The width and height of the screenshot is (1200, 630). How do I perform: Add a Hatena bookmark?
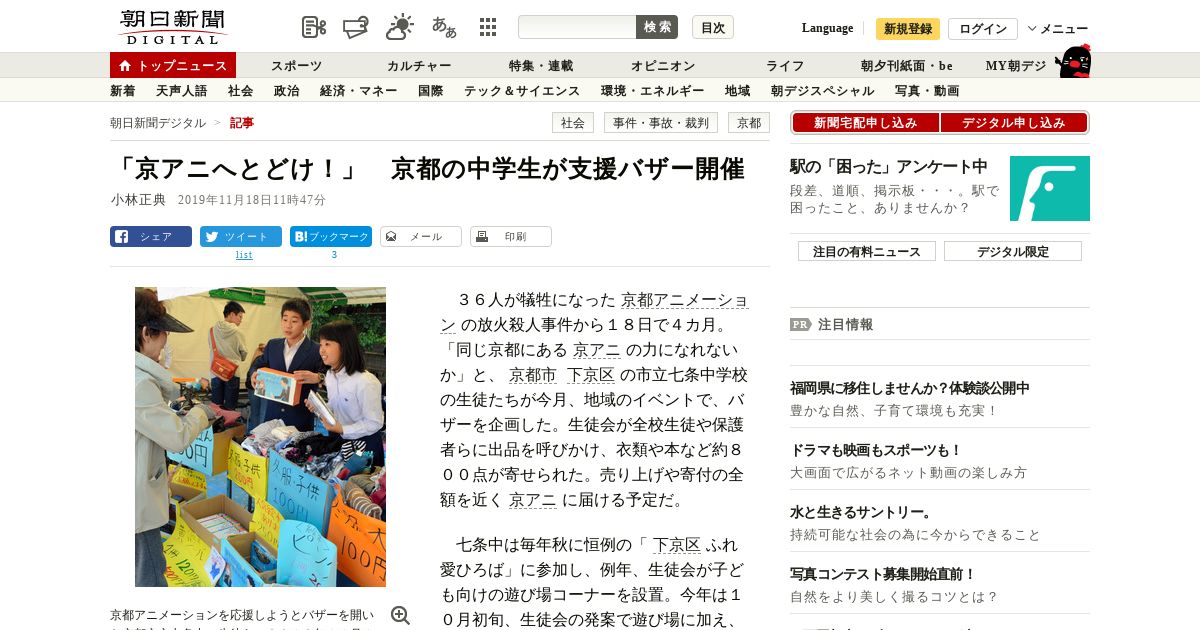pyautogui.click(x=331, y=237)
